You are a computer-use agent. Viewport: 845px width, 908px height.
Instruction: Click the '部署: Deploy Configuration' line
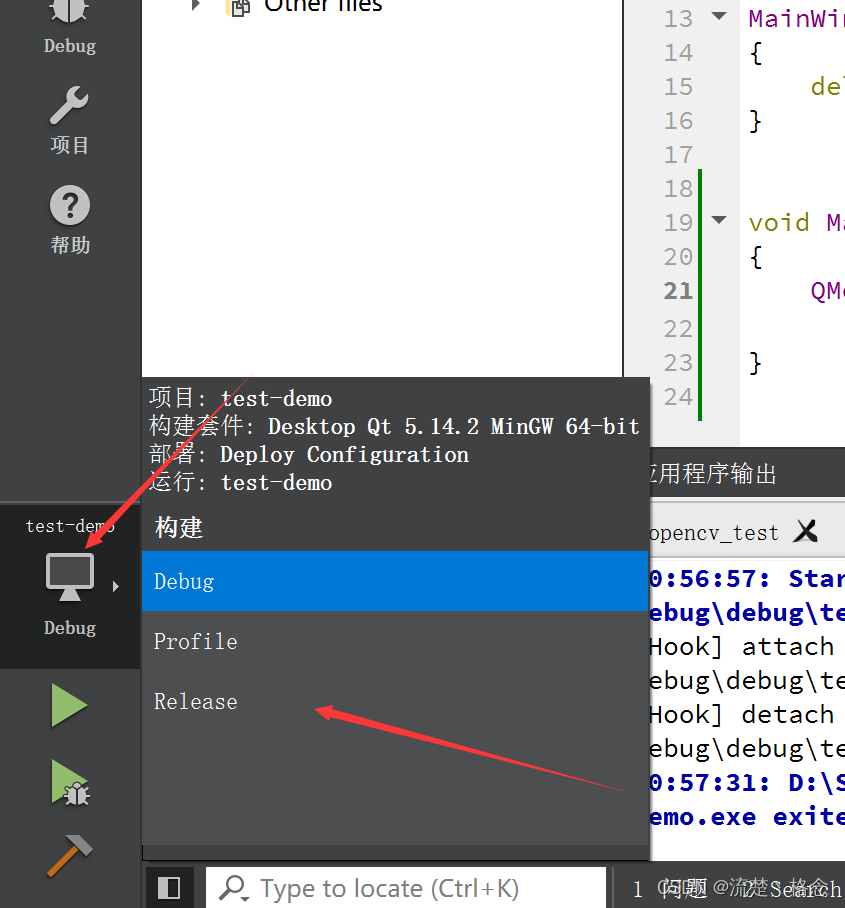tap(309, 455)
